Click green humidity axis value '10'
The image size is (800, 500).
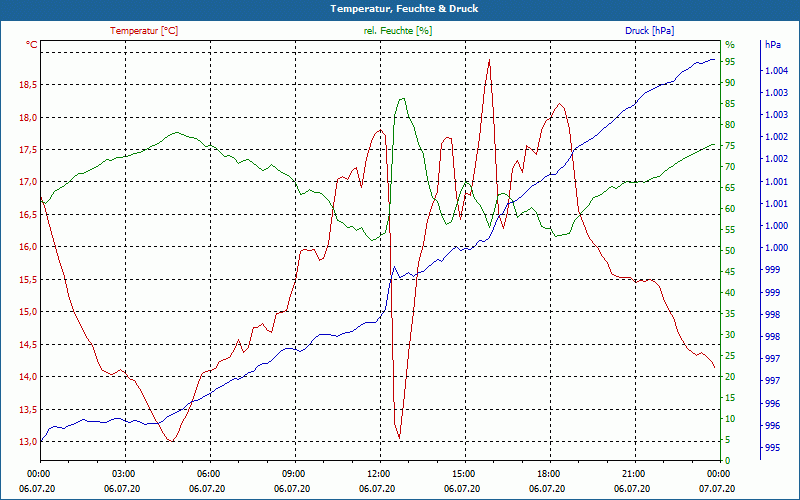click(x=730, y=419)
